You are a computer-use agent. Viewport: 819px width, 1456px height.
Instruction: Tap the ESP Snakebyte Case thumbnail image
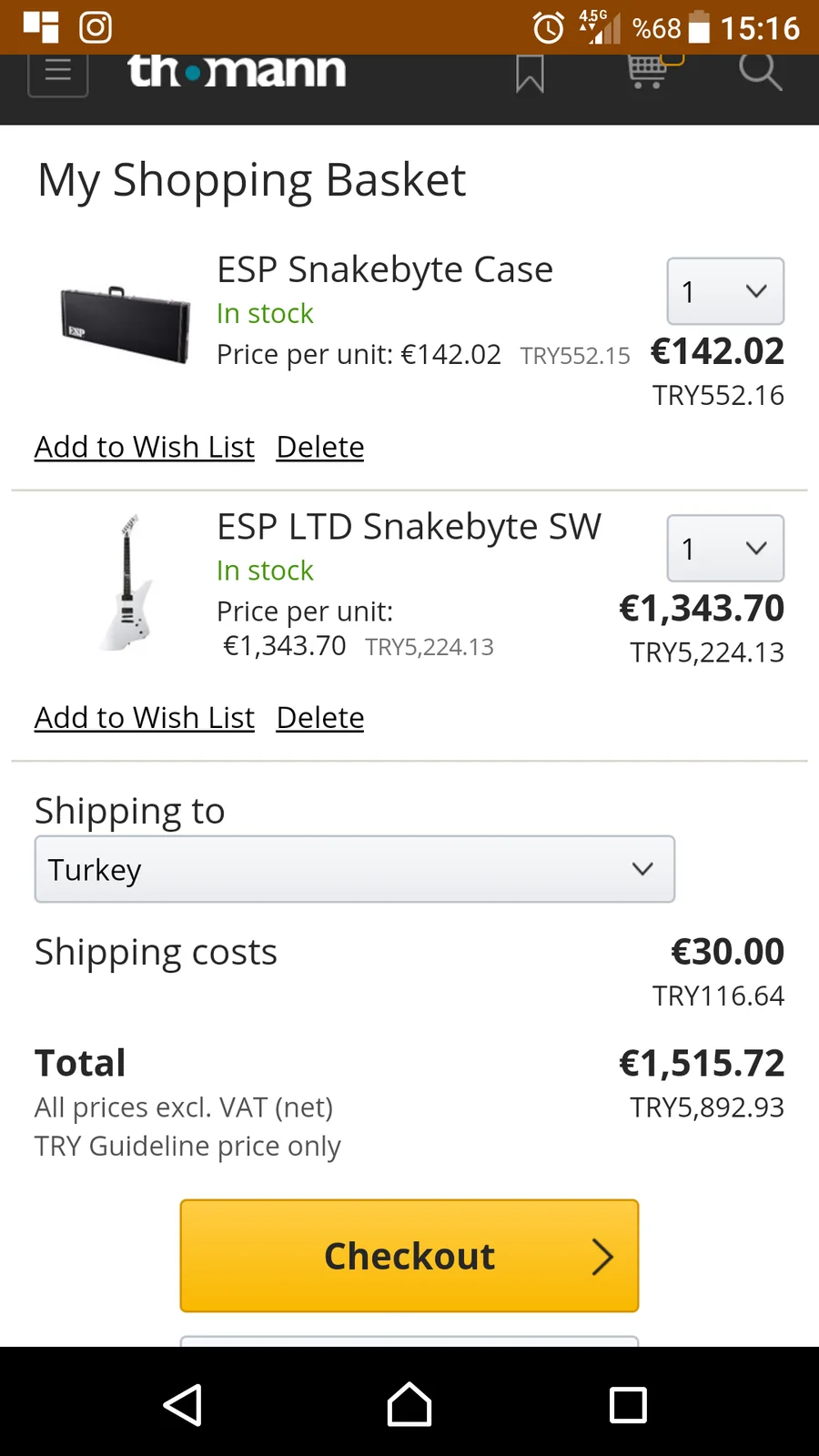pyautogui.click(x=125, y=323)
